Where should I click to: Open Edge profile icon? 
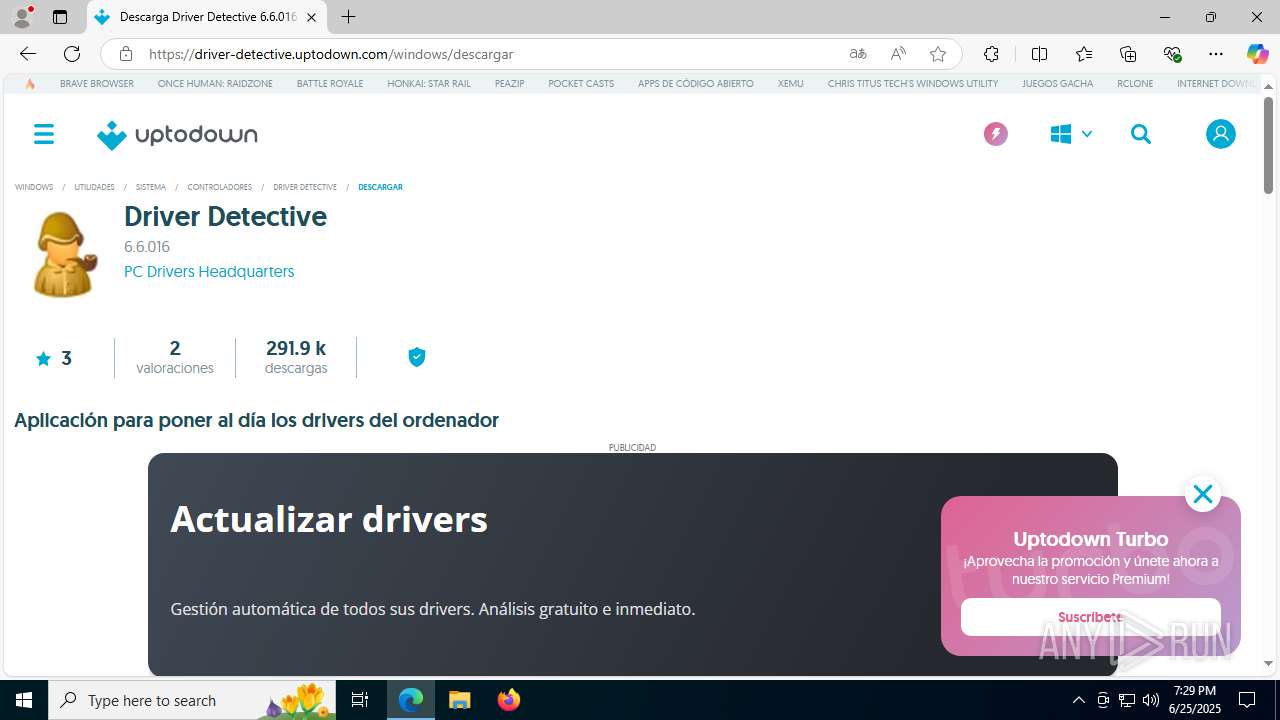[x=22, y=17]
